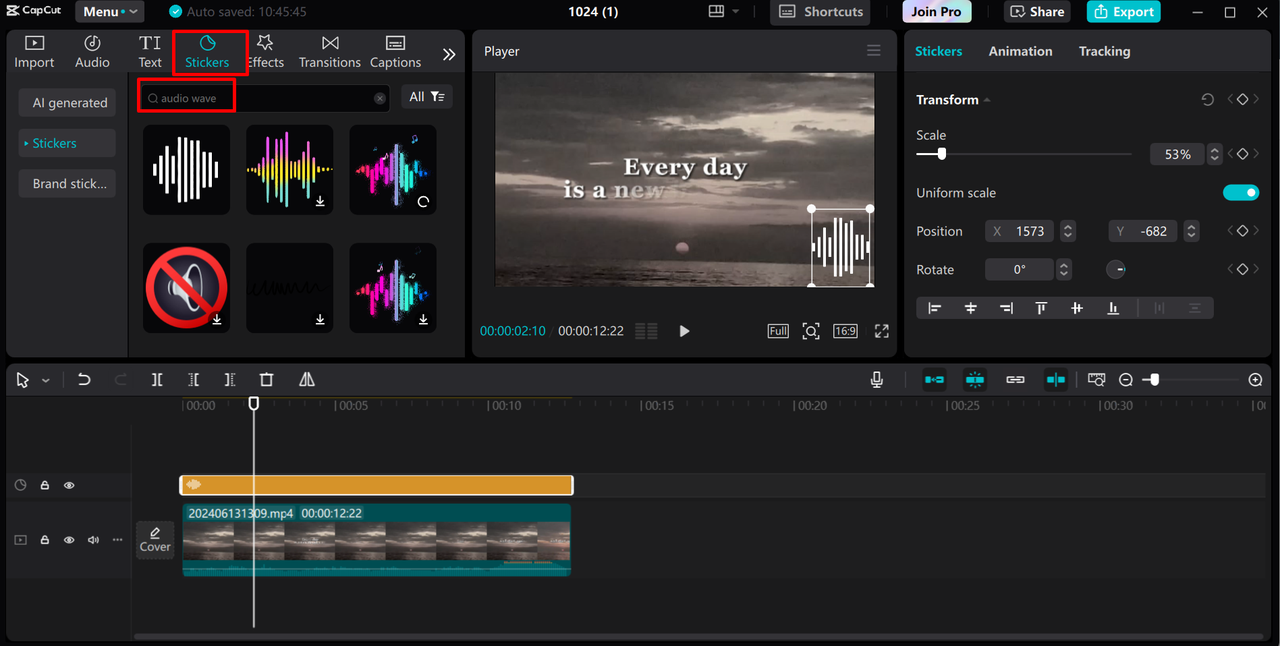Open the Shortcuts panel

point(820,12)
